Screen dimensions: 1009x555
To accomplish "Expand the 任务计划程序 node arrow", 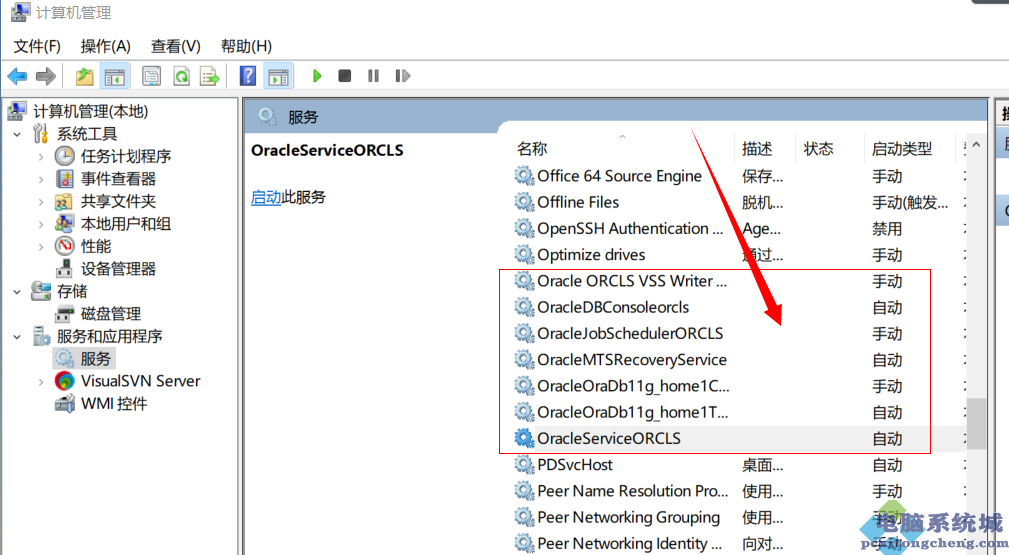I will click(41, 156).
